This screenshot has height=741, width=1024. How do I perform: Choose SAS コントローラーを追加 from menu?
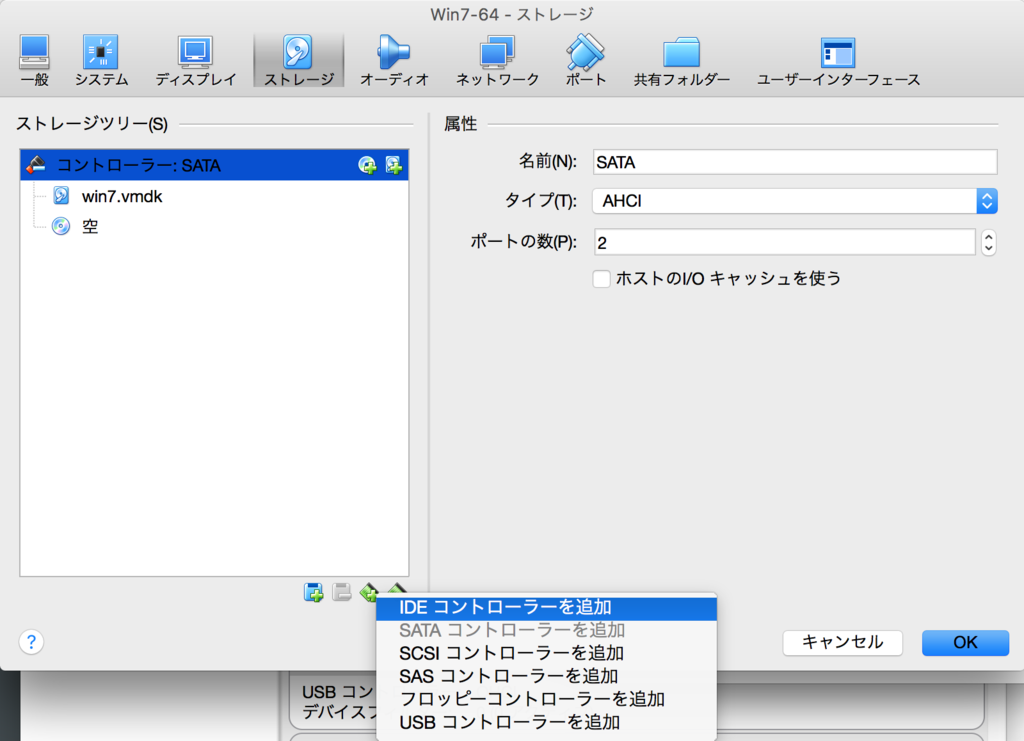coord(547,676)
